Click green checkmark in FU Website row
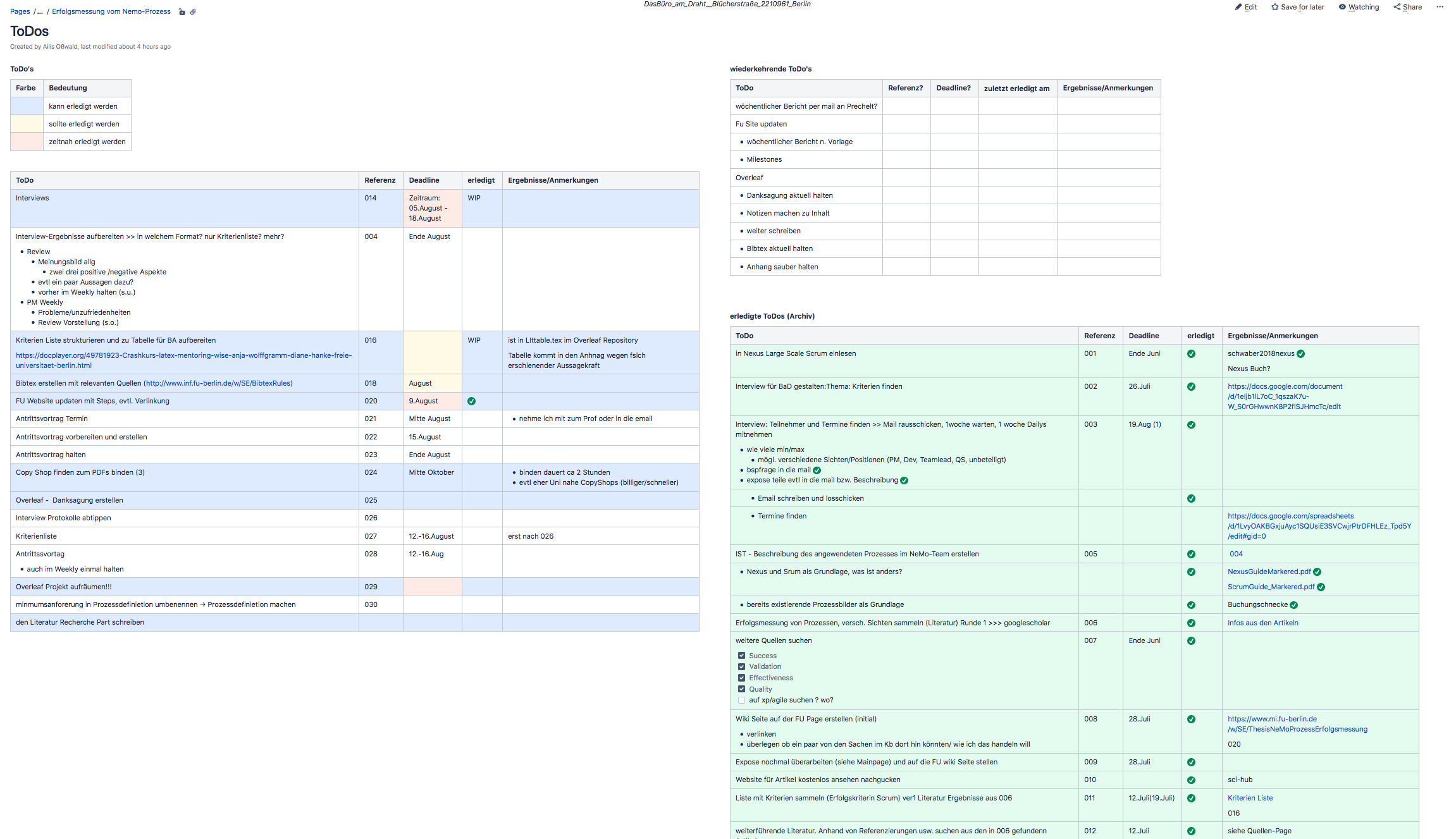The width and height of the screenshot is (1456, 839). [x=471, y=401]
